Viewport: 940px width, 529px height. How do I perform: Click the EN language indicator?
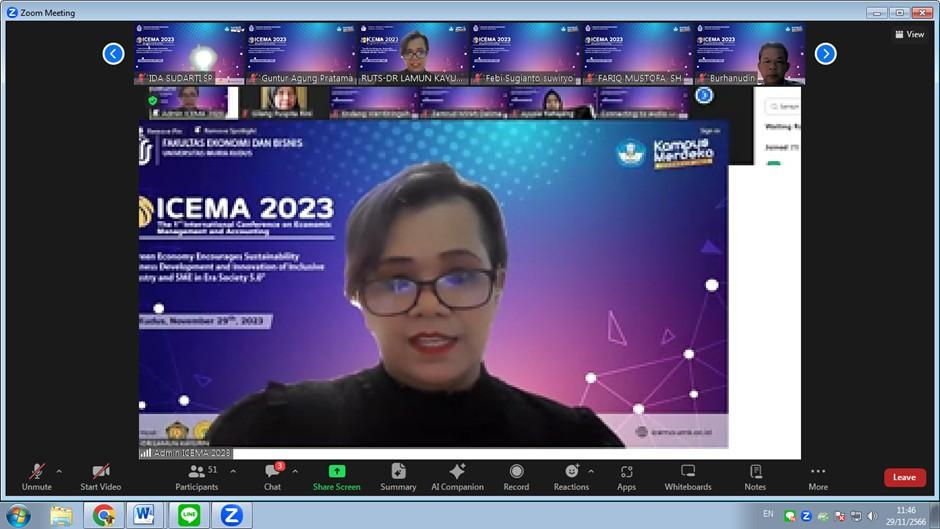coord(768,514)
